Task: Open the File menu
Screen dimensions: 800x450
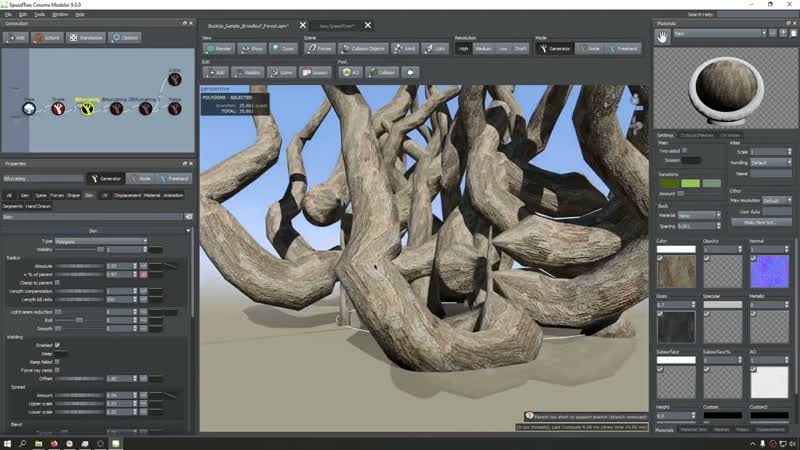Action: (x=8, y=14)
